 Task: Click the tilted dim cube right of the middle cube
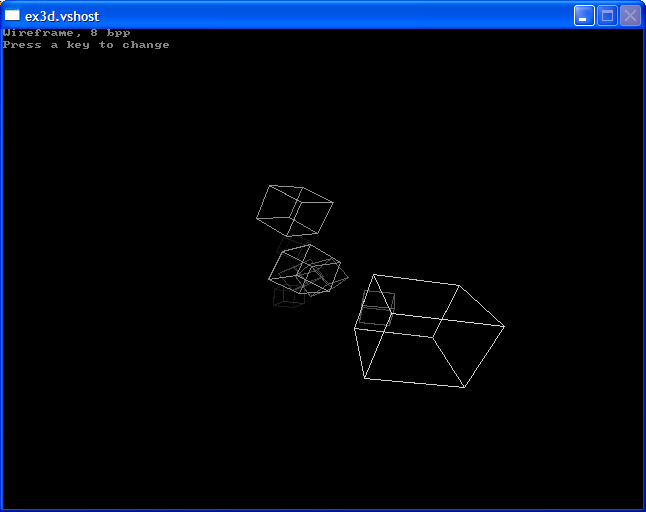click(326, 276)
